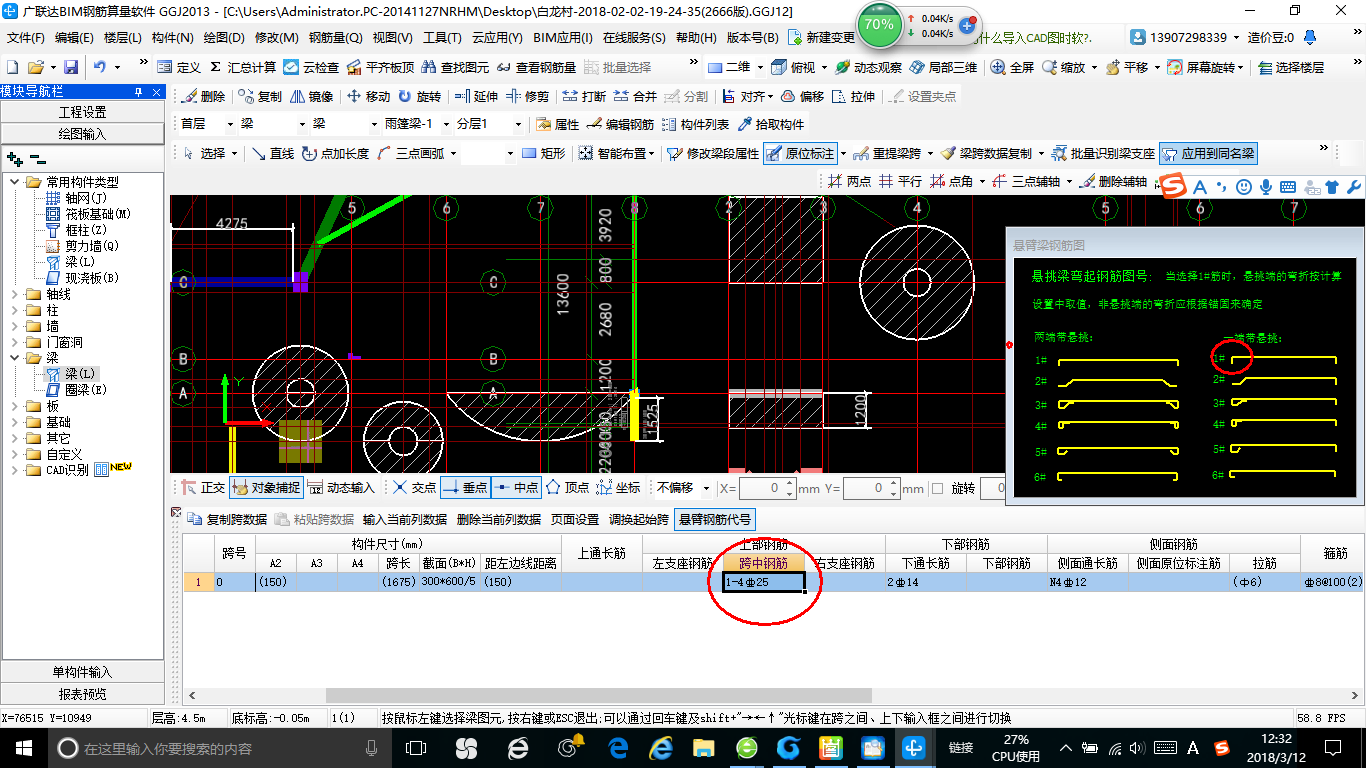Click 拾取构件 pick component eyedropper

(x=771, y=124)
